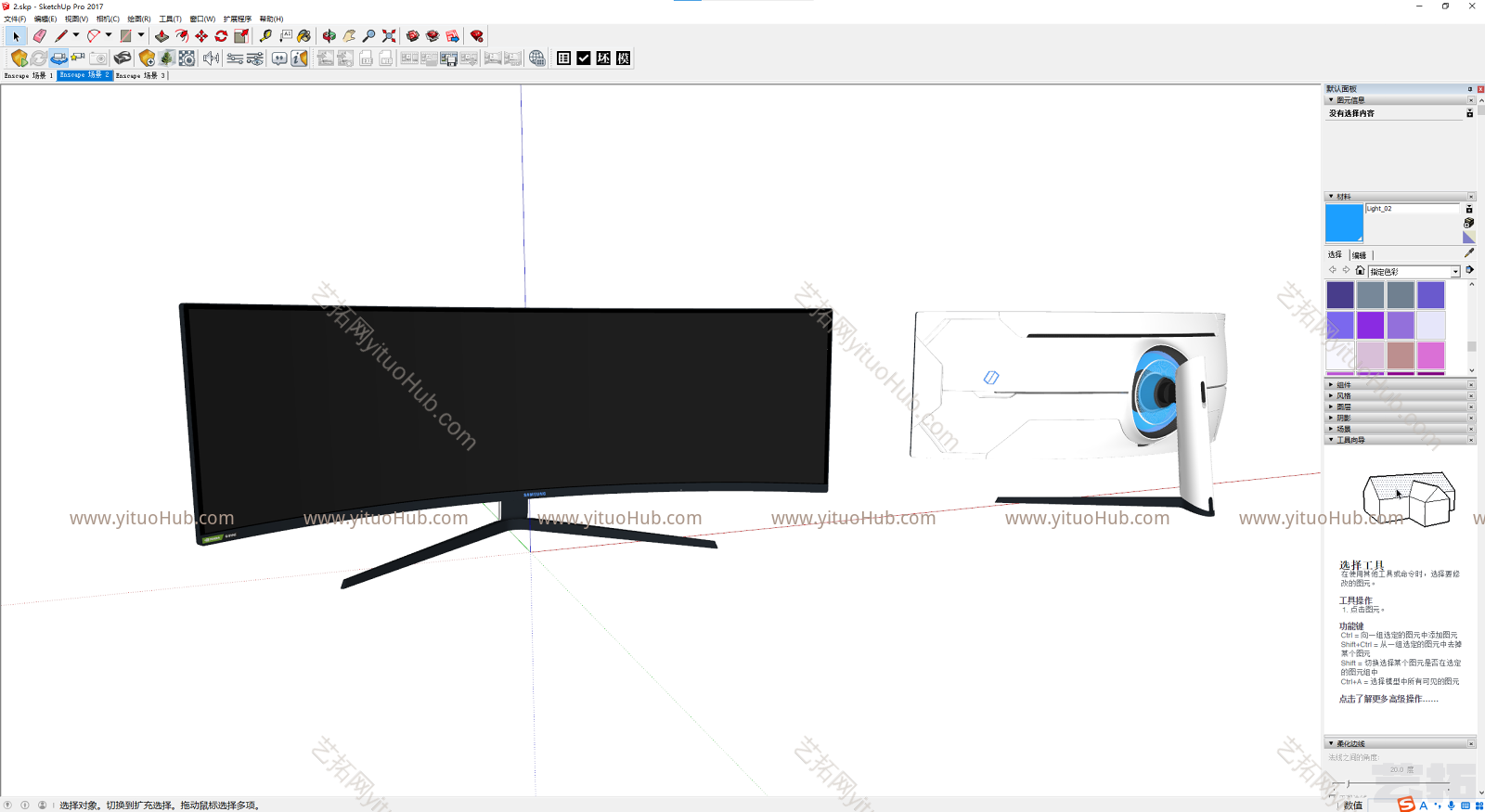Choose the Line pencil tool
Image resolution: width=1485 pixels, height=812 pixels.
click(61, 36)
